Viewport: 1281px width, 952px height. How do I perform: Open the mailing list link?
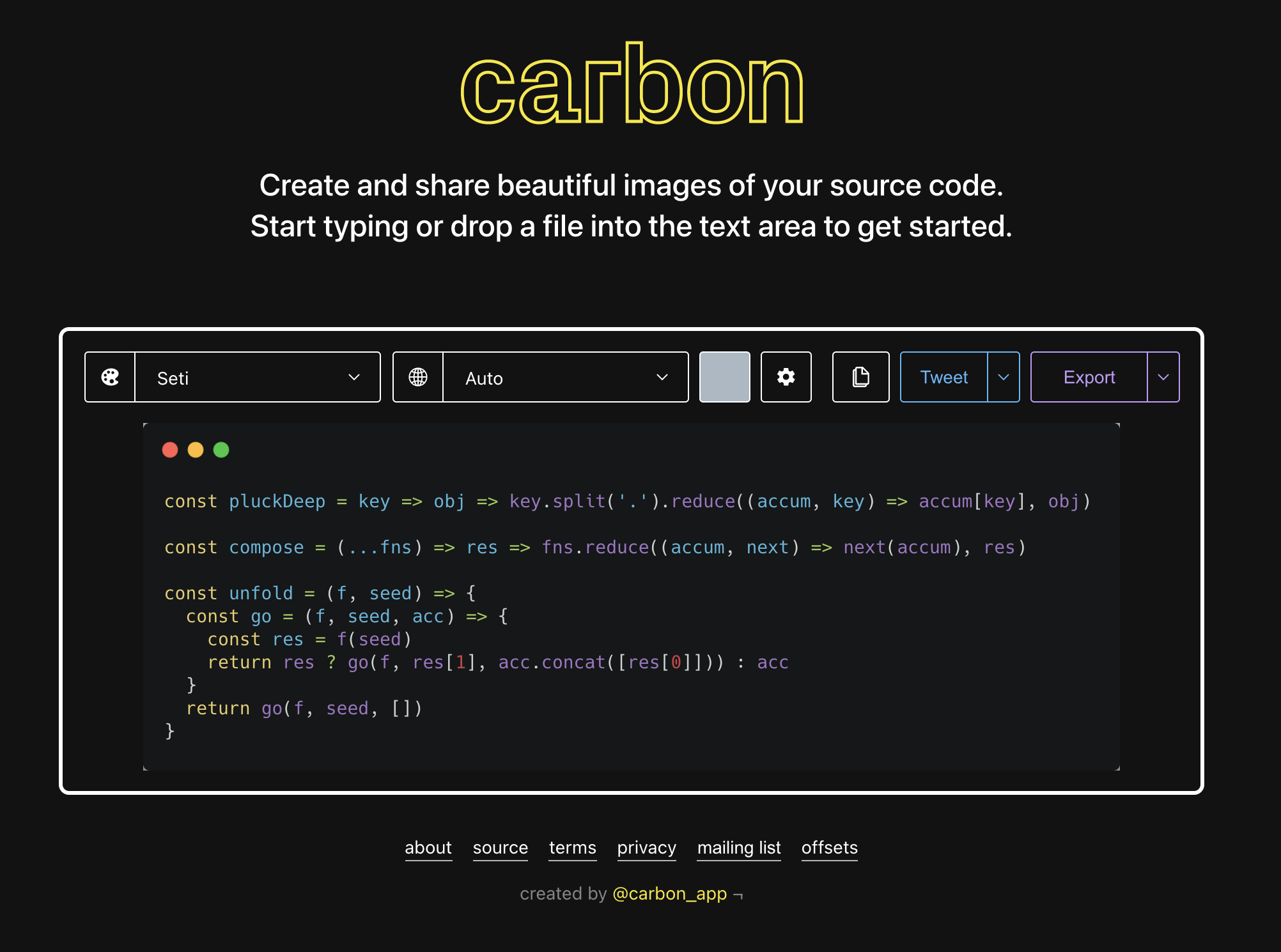tap(739, 848)
